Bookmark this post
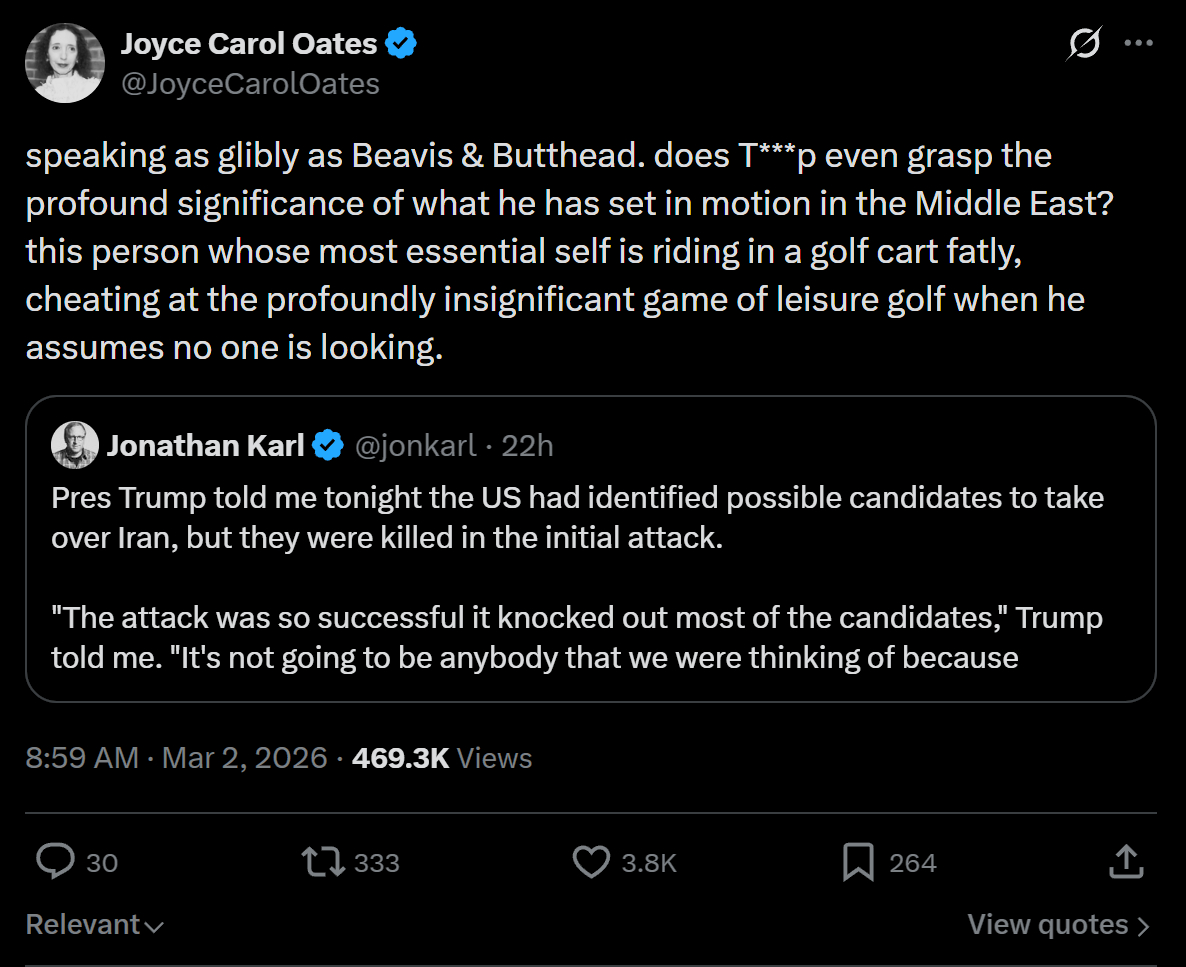The width and height of the screenshot is (1186, 967). (x=858, y=862)
